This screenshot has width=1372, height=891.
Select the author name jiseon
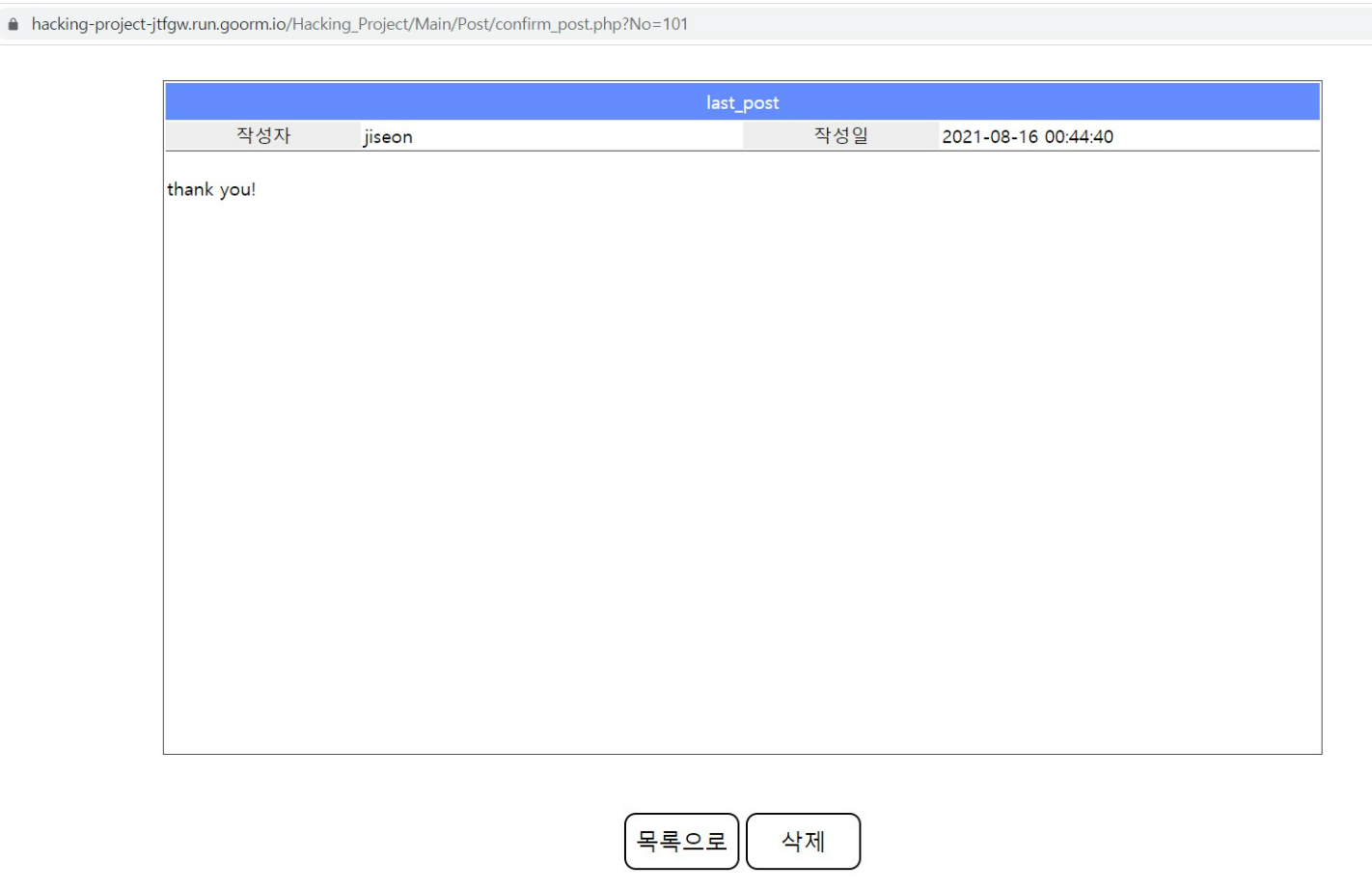pos(388,137)
